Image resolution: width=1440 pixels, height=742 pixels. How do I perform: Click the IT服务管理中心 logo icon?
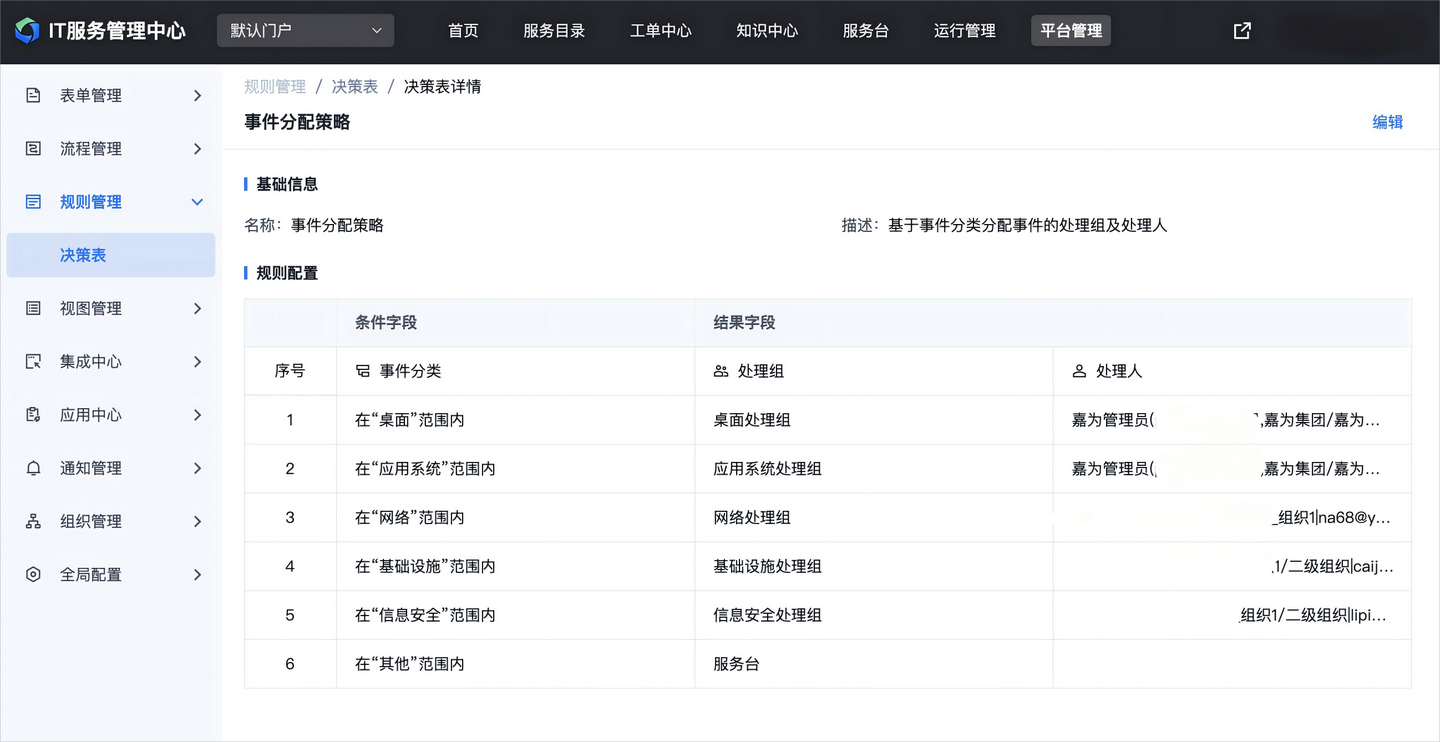click(x=27, y=30)
